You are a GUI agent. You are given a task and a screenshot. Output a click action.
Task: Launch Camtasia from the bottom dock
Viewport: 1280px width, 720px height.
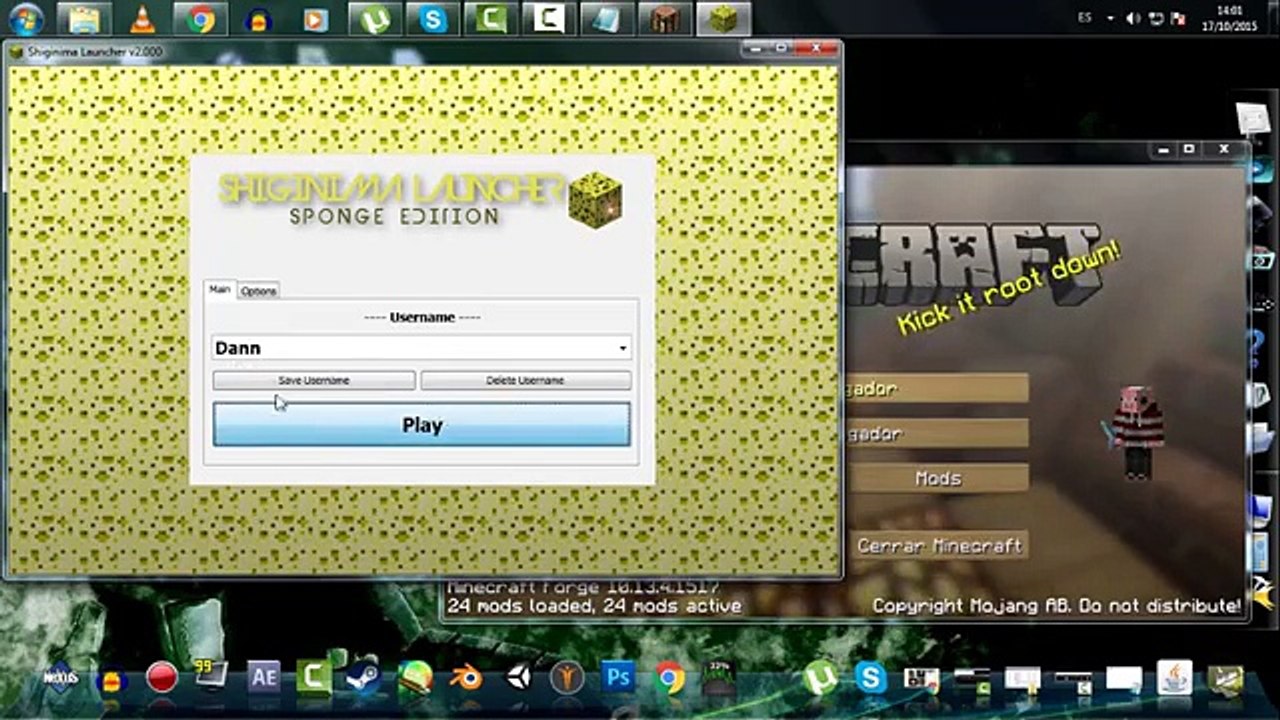click(314, 677)
